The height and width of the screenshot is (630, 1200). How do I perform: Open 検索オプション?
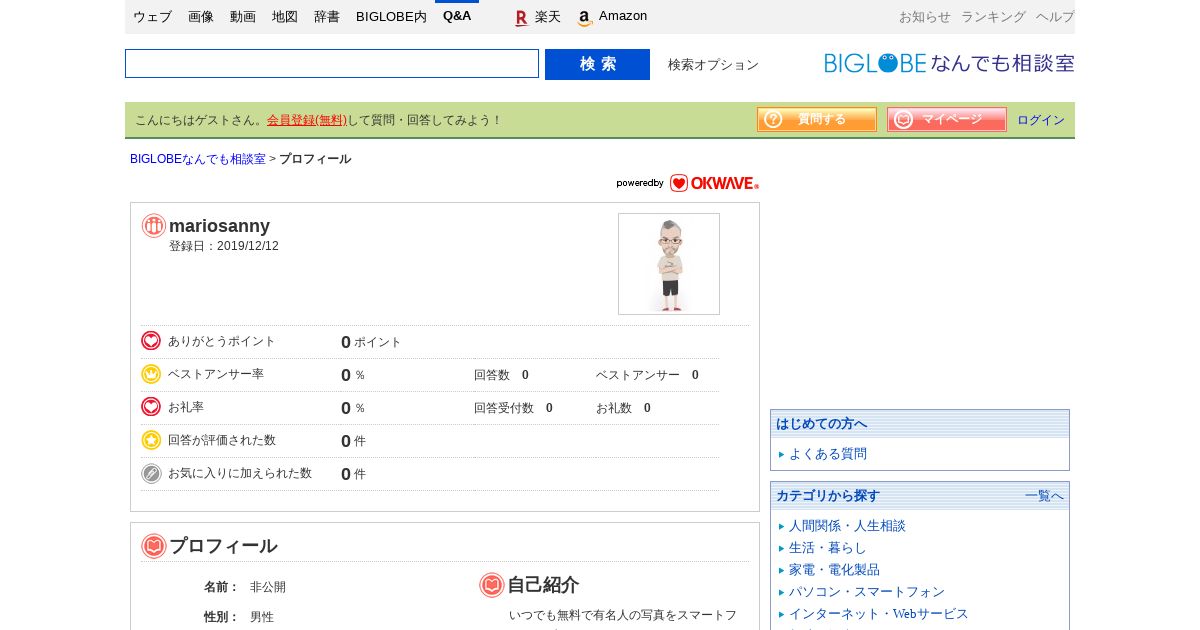[713, 65]
